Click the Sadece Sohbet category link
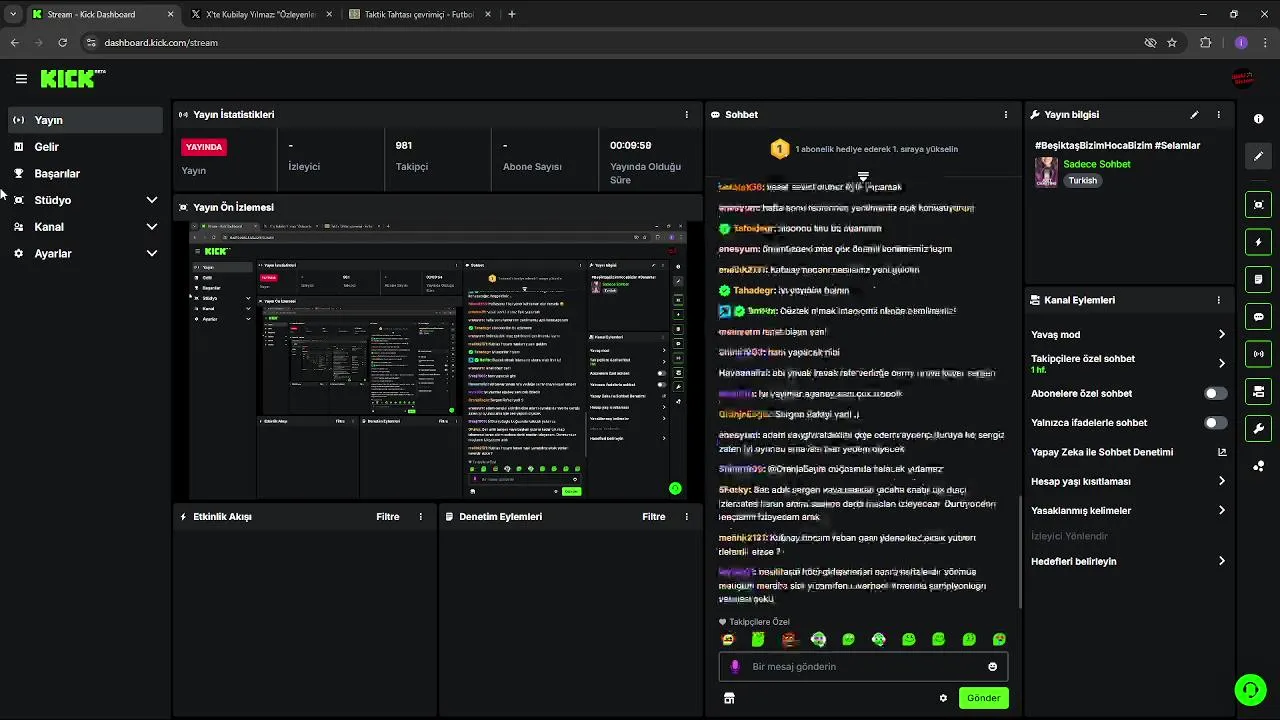 point(1097,164)
